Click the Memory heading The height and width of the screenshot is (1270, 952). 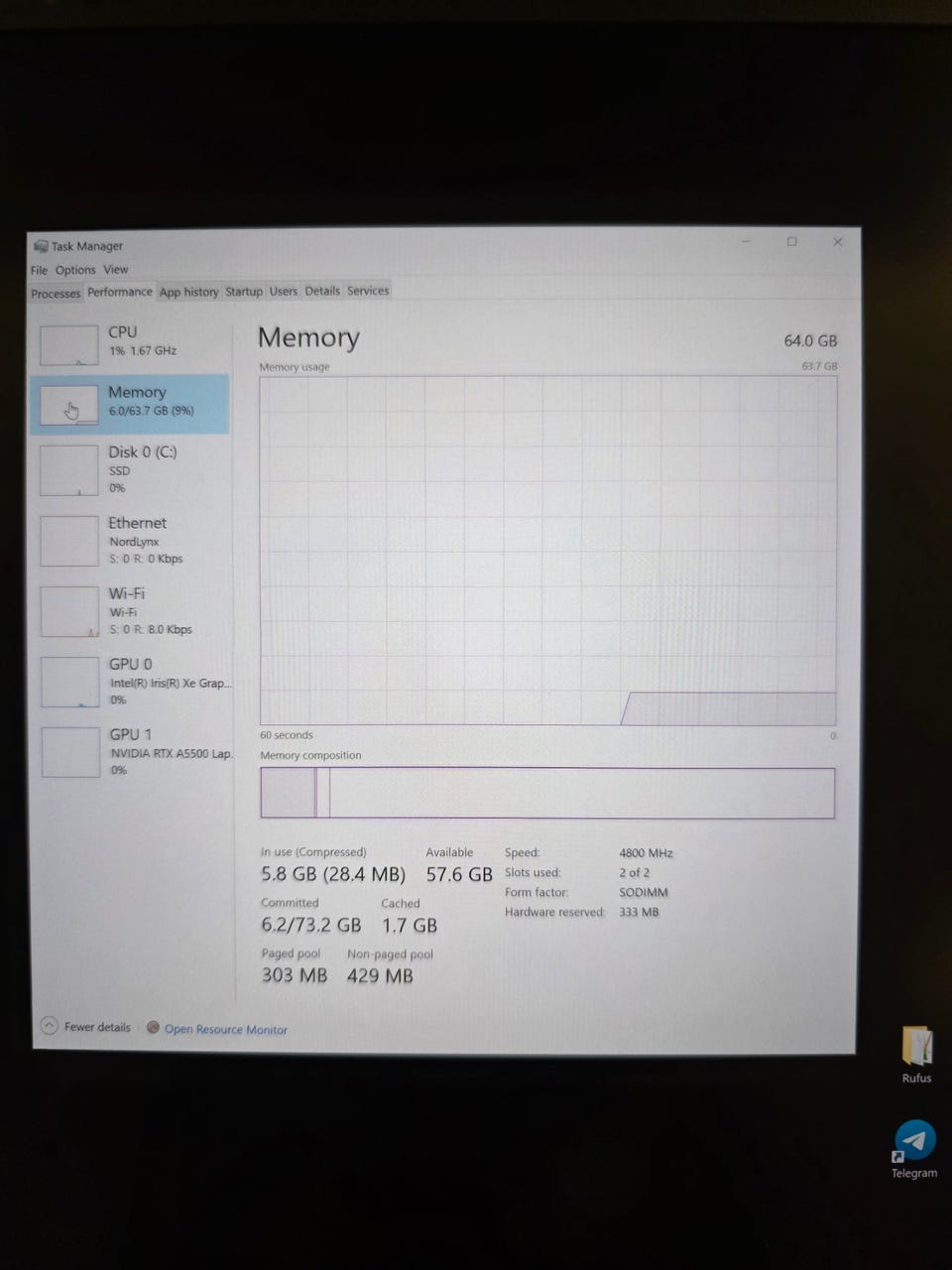[x=308, y=337]
